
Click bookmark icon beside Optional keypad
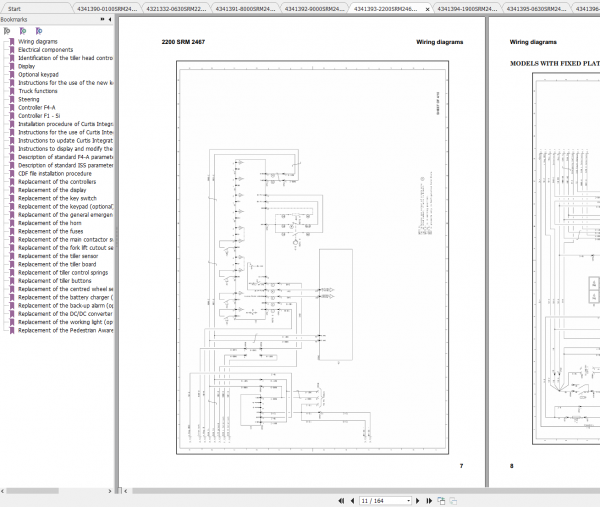click(12, 75)
